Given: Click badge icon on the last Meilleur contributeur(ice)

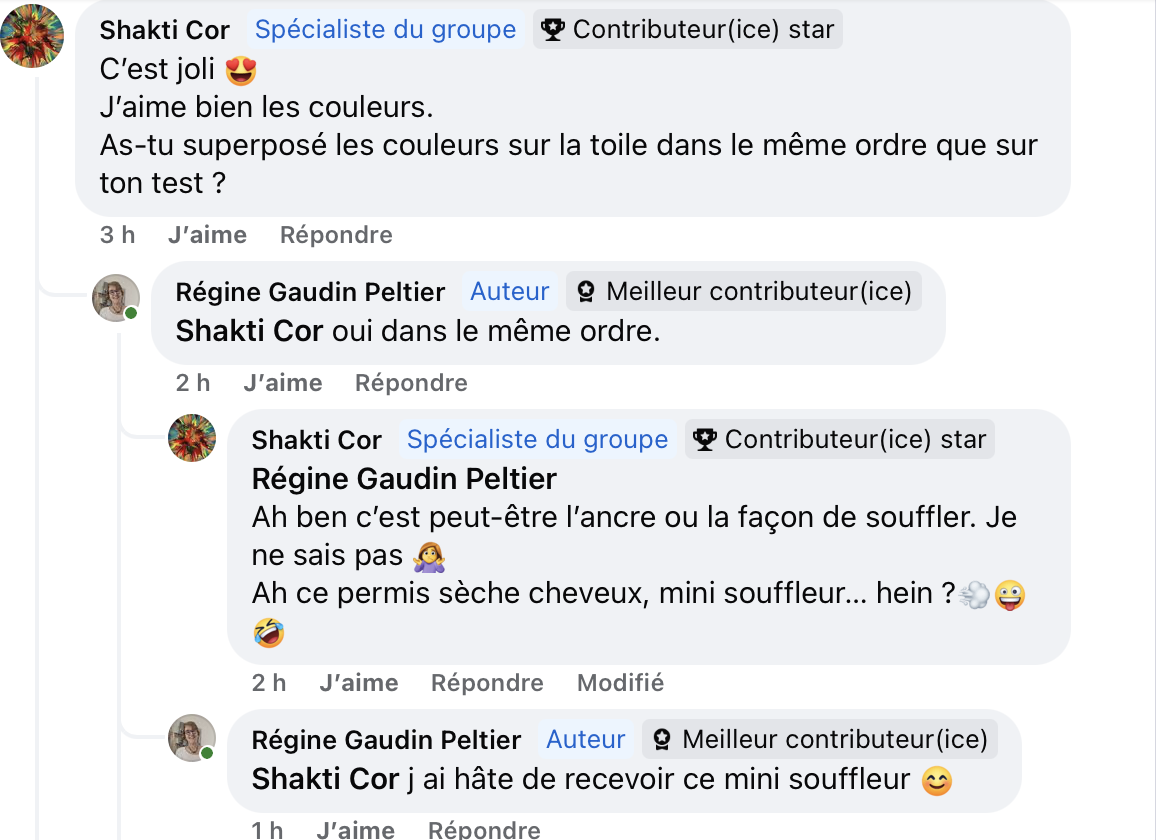Looking at the screenshot, I should click(x=662, y=740).
